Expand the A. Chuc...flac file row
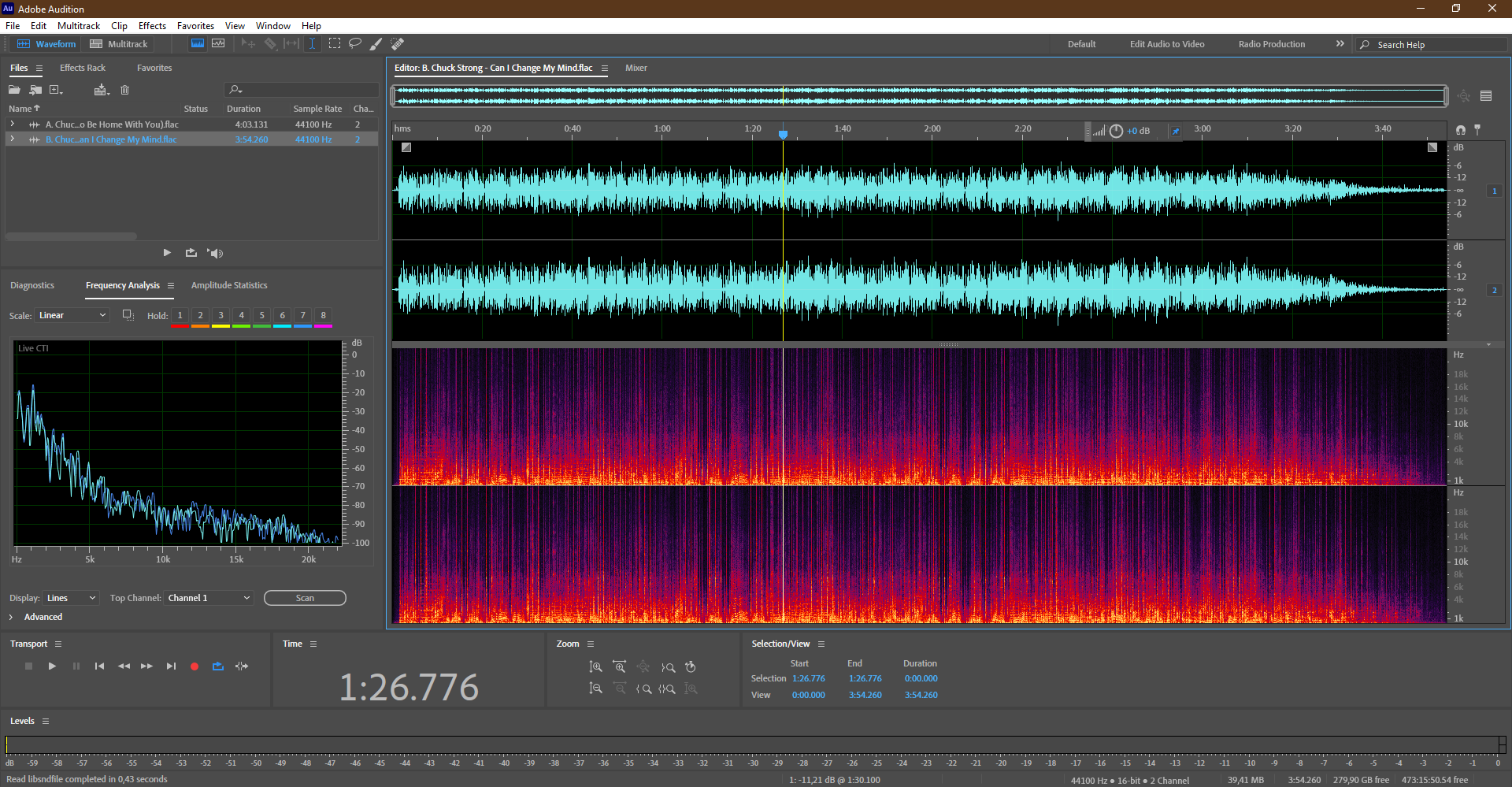Viewport: 1512px width, 787px height. pyautogui.click(x=13, y=124)
